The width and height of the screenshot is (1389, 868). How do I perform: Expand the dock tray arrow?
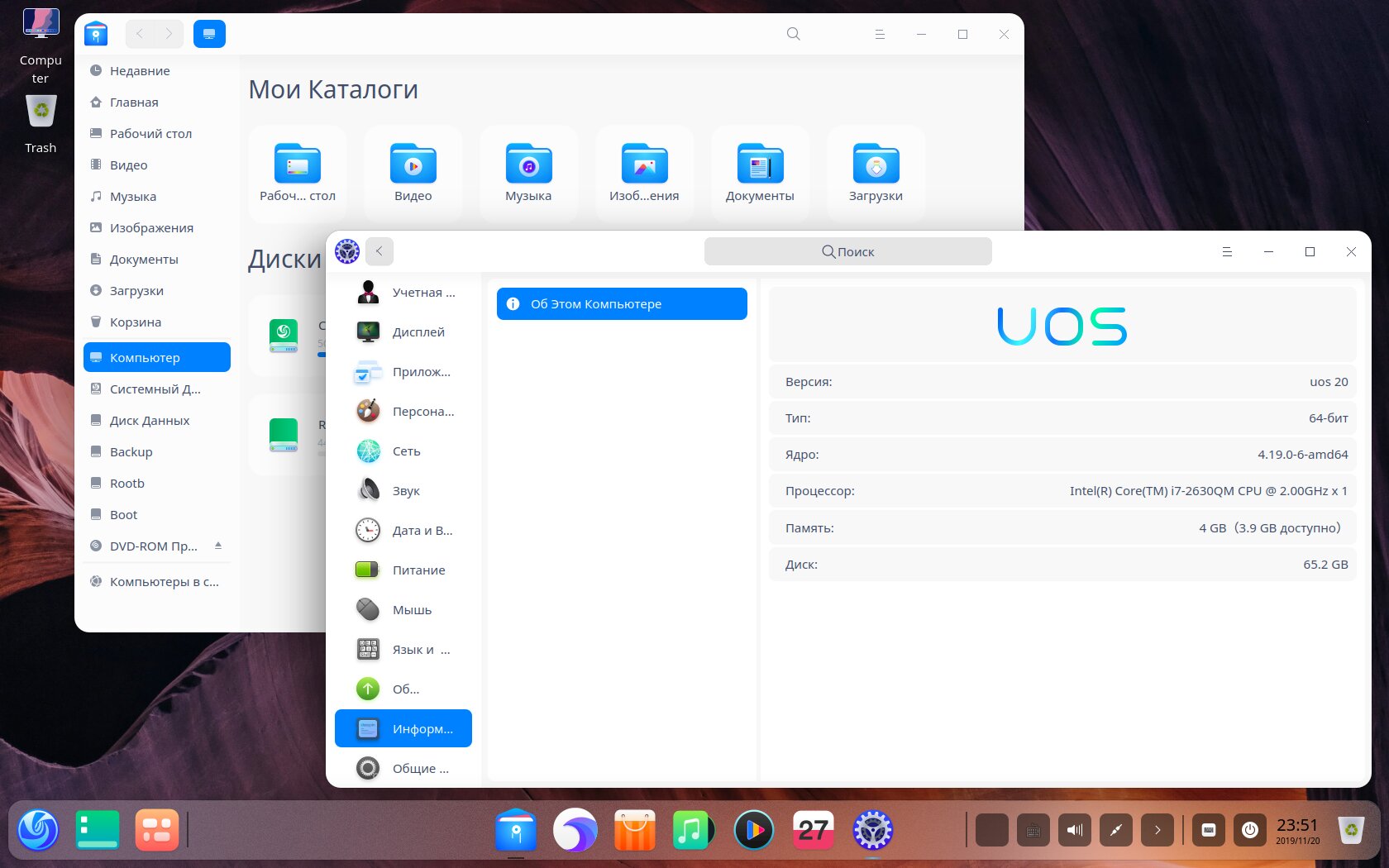(1157, 830)
